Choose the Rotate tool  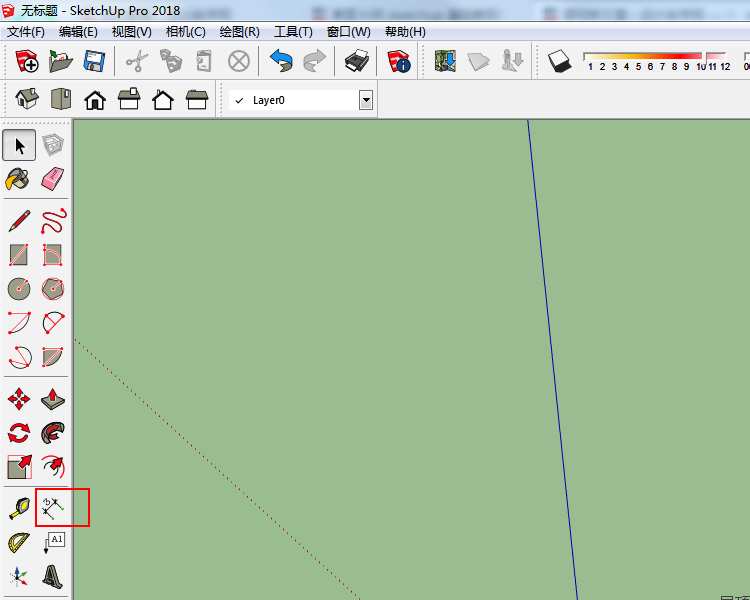pyautogui.click(x=18, y=433)
